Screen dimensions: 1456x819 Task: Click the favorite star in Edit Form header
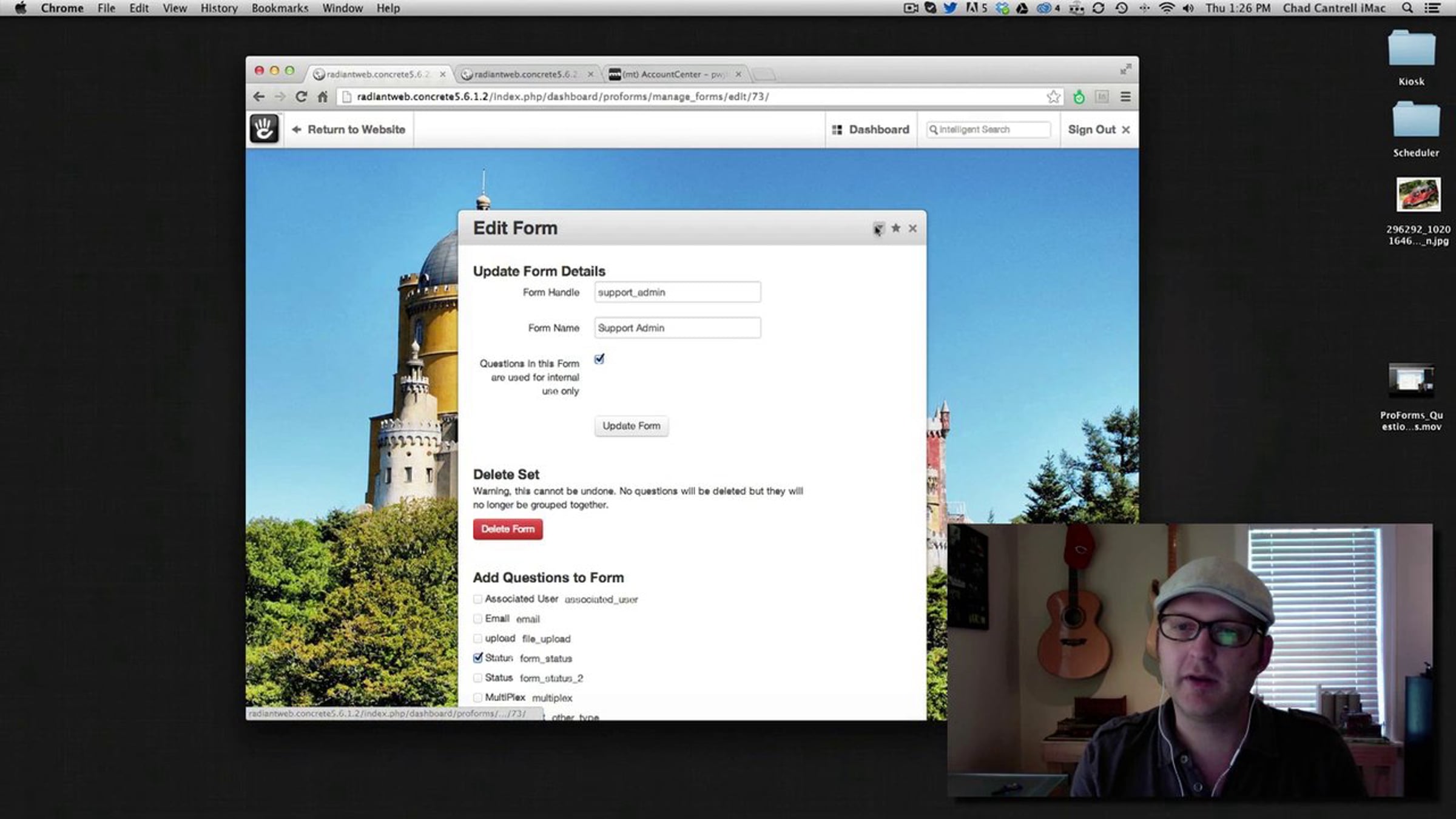coord(895,228)
